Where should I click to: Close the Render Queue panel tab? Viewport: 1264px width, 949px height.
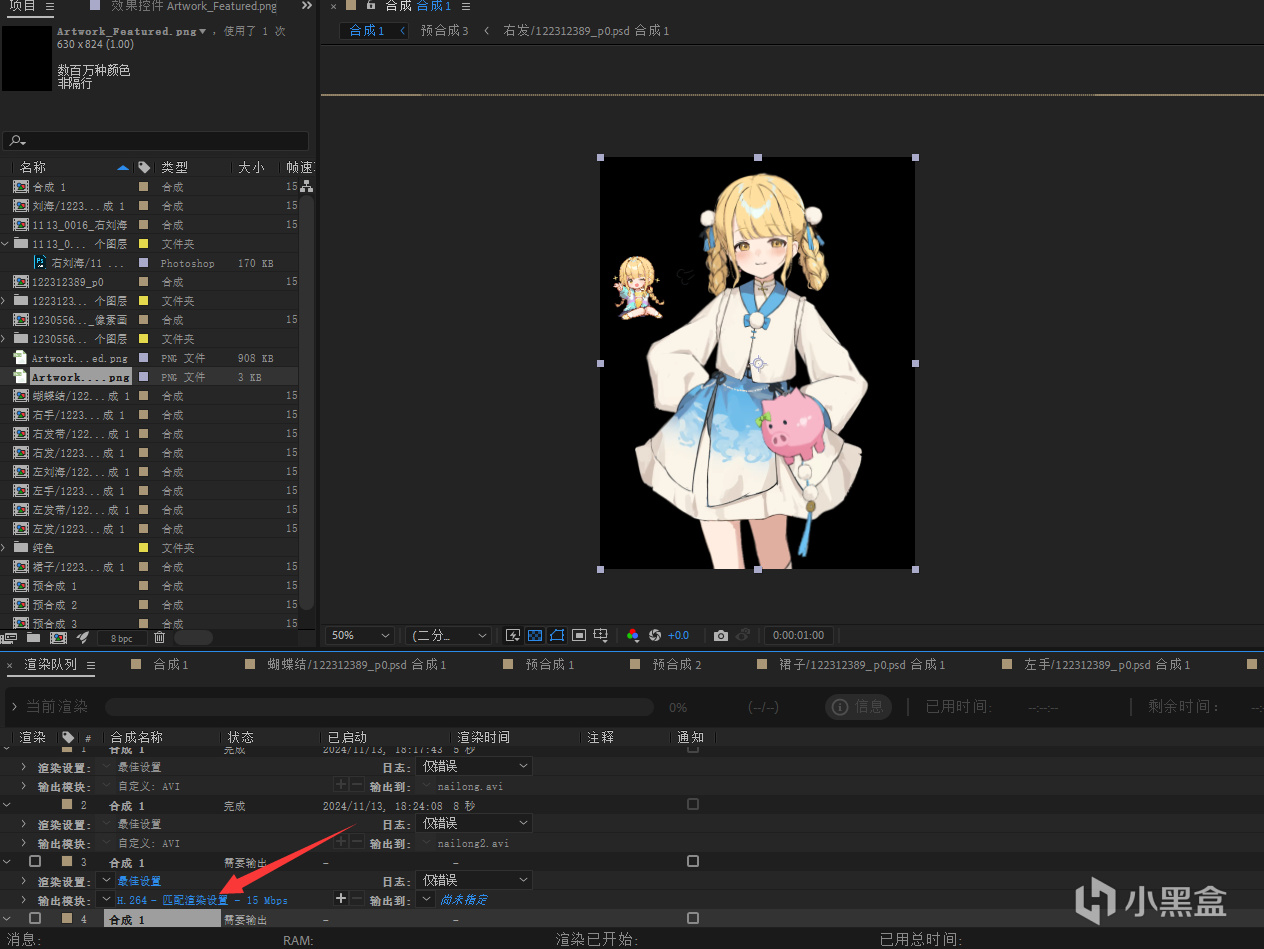(10, 665)
